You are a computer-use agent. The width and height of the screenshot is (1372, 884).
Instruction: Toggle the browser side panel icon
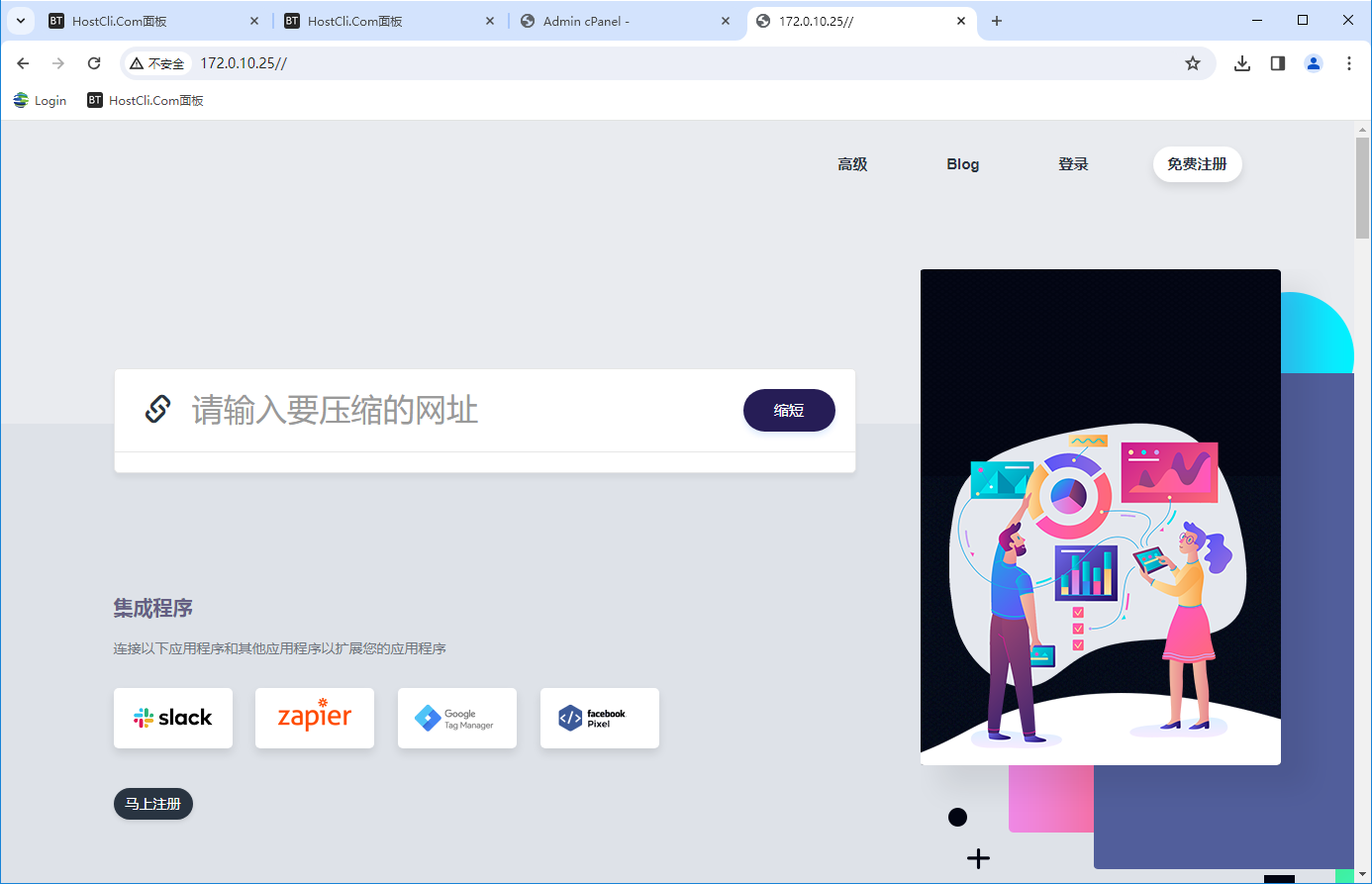(x=1277, y=62)
